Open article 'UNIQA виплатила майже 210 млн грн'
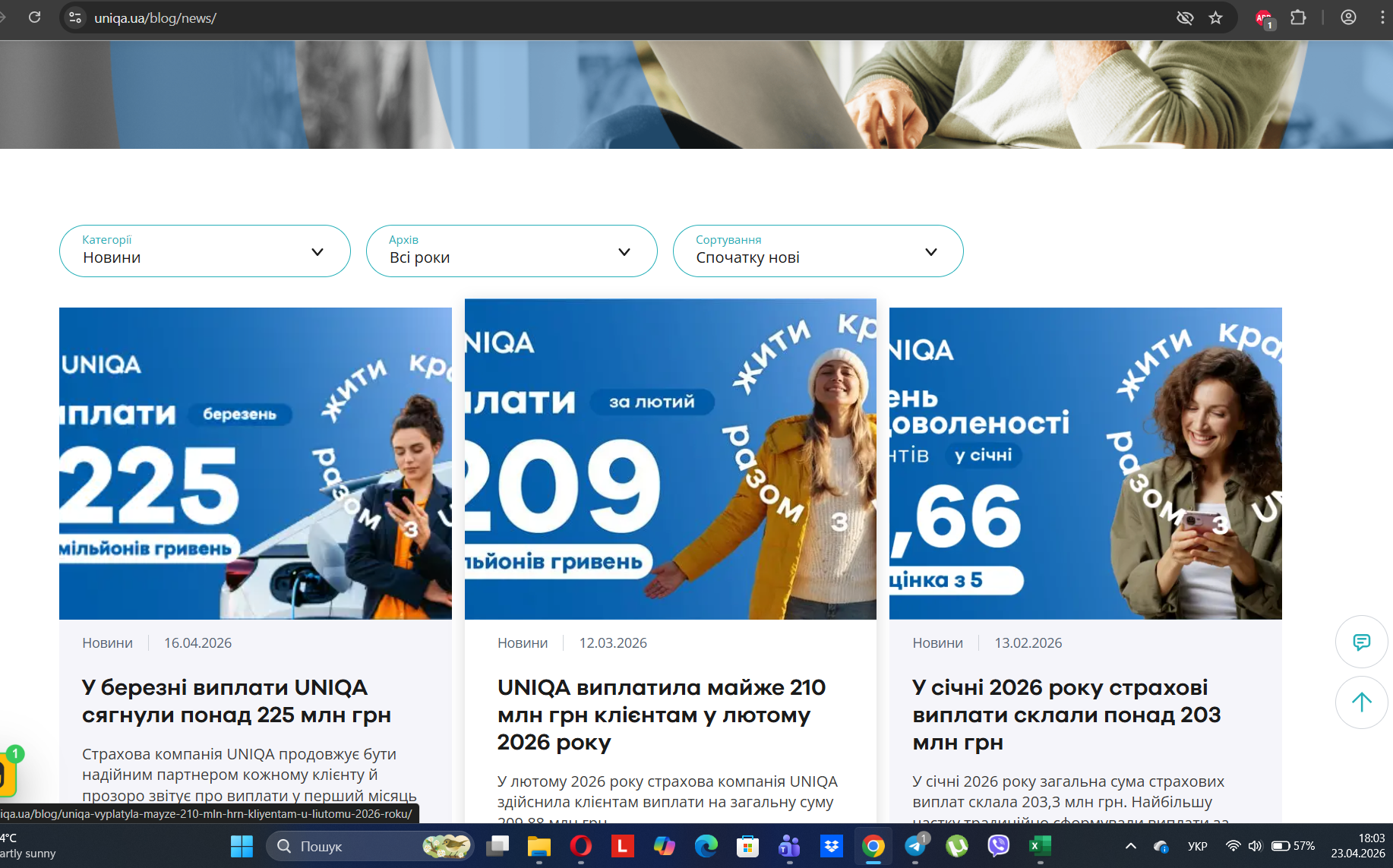Viewport: 1393px width, 868px height. point(662,715)
